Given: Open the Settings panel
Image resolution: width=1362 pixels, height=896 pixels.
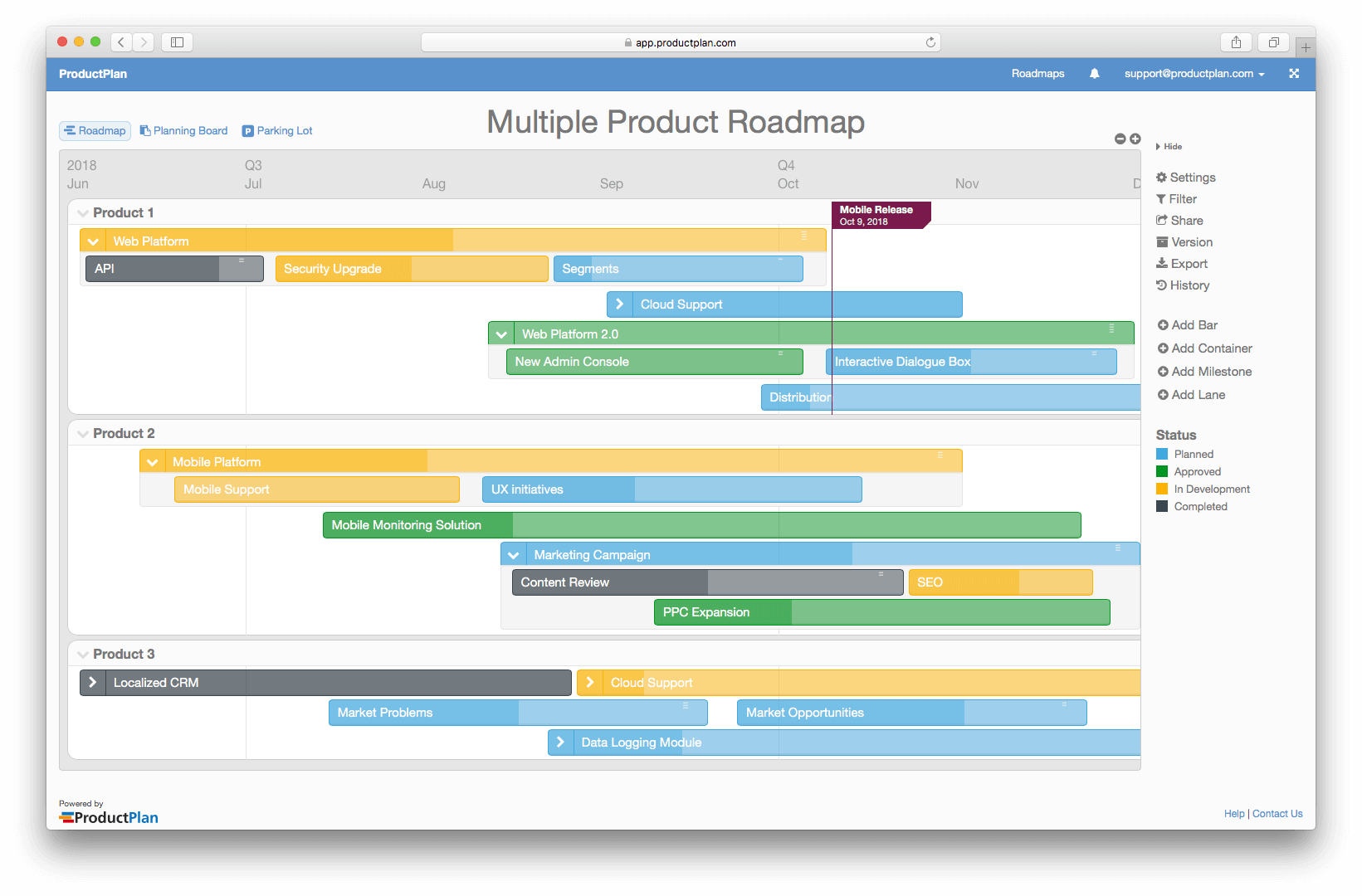Looking at the screenshot, I should click(1191, 177).
